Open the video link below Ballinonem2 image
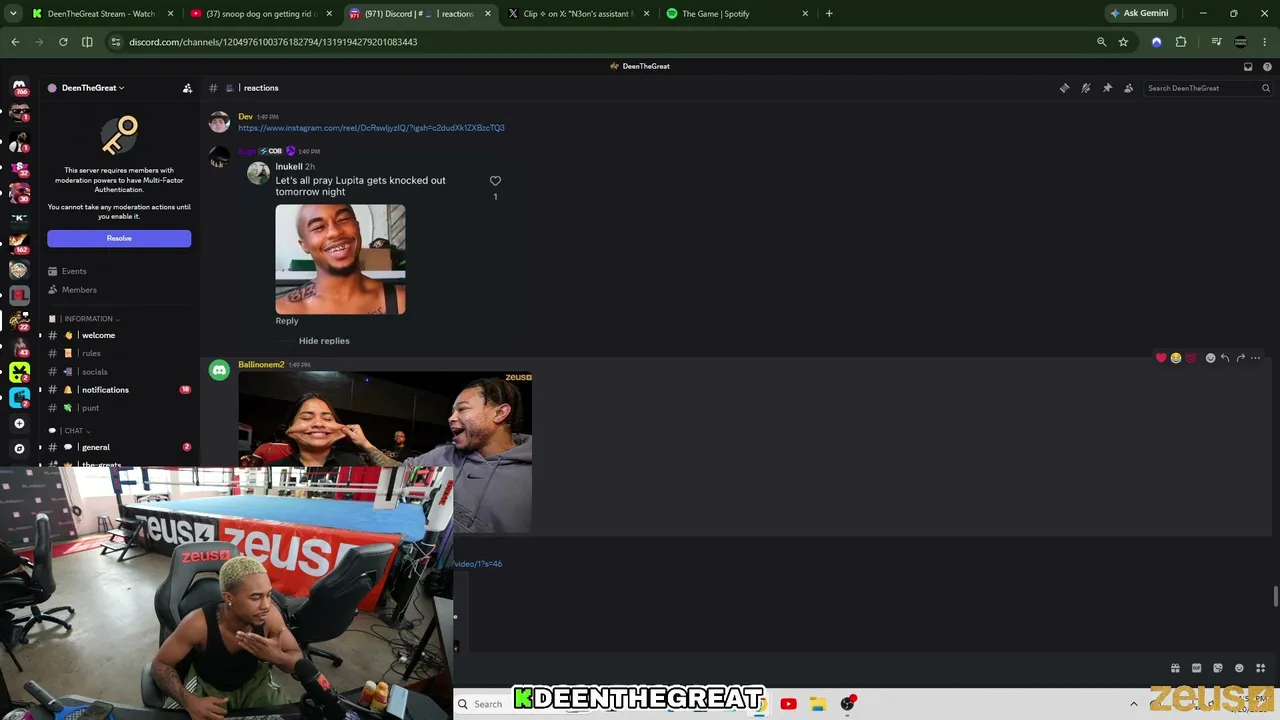 coord(478,564)
